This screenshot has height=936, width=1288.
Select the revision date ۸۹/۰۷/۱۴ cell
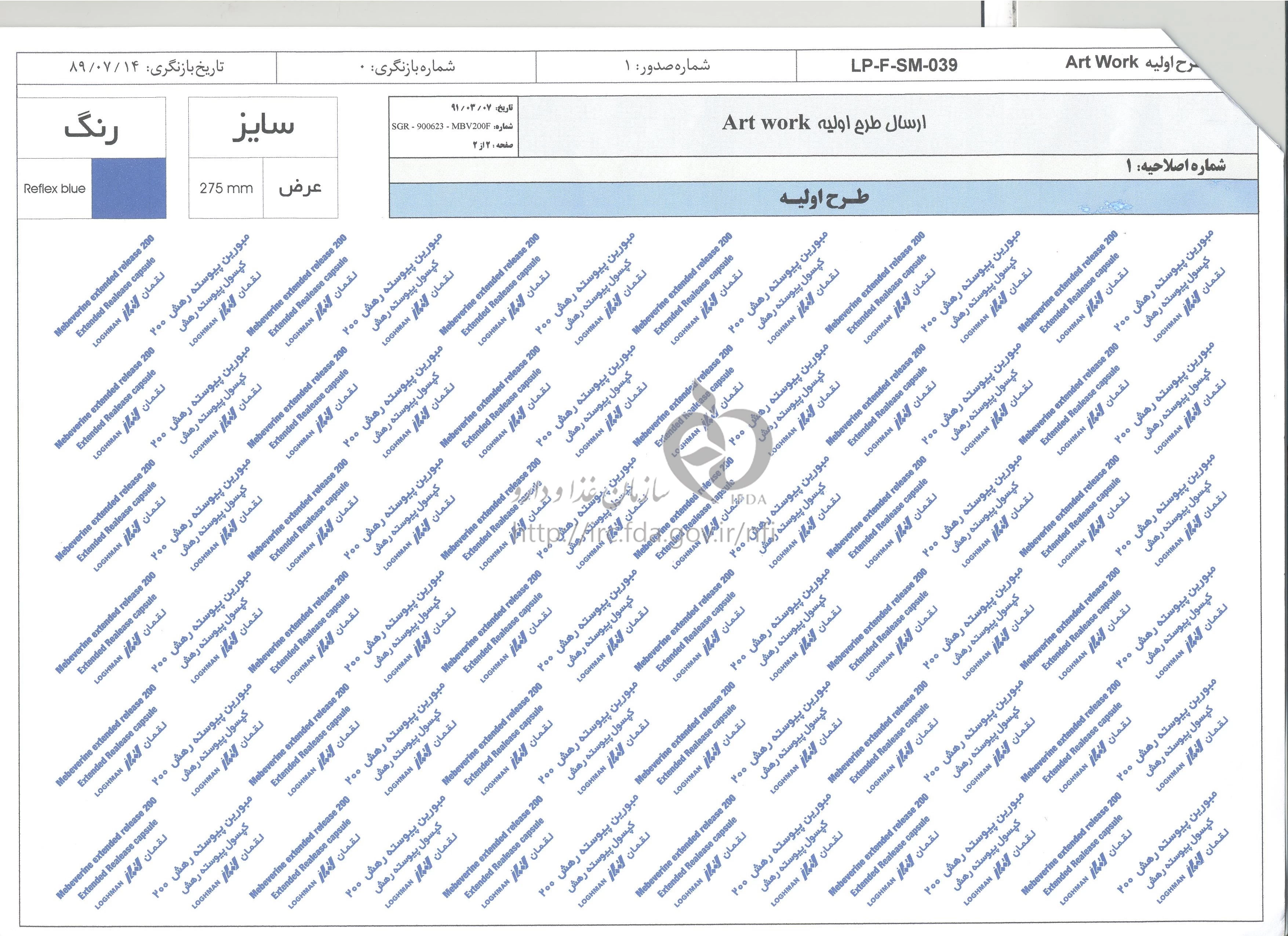pos(146,67)
